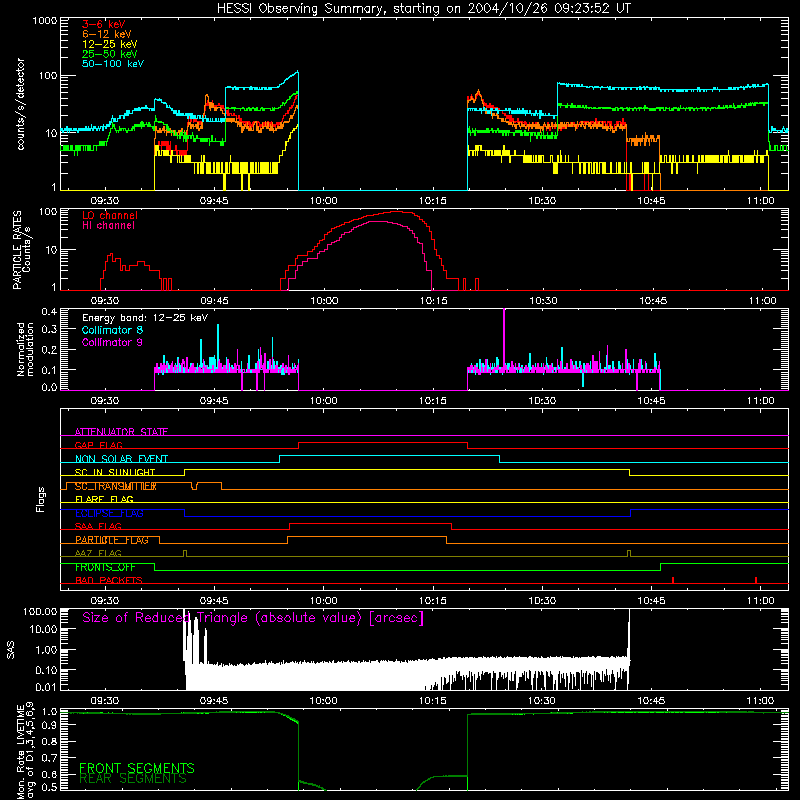Select the yellow '12-25 keV' legend entry

click(110, 44)
